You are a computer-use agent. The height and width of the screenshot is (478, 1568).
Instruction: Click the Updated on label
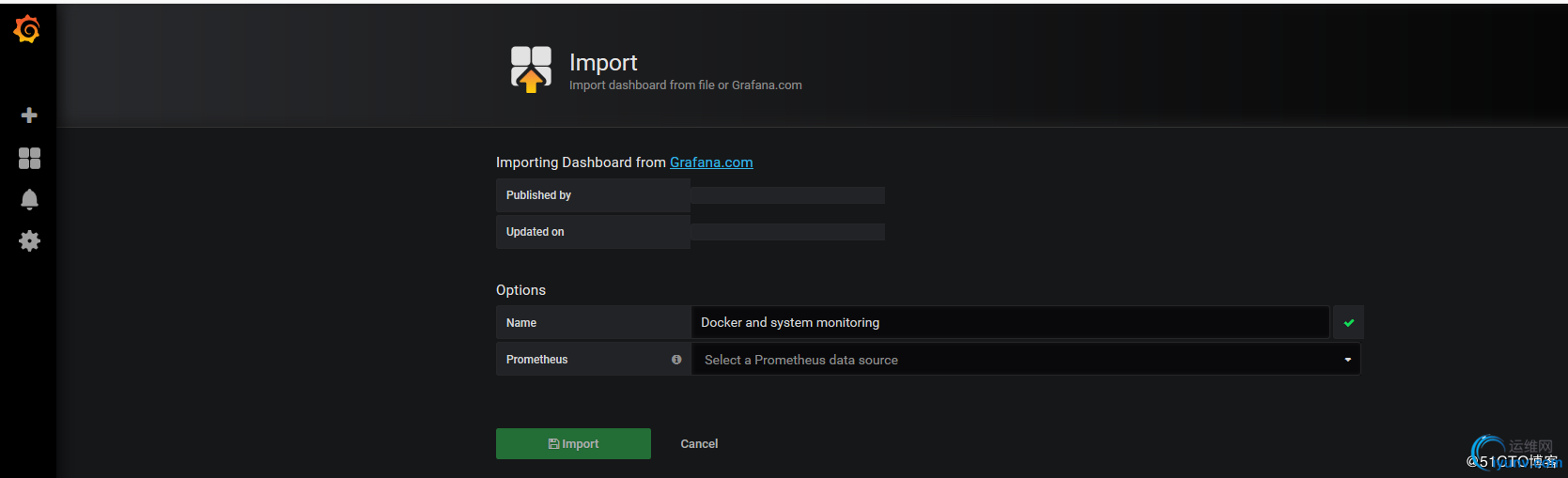(535, 232)
